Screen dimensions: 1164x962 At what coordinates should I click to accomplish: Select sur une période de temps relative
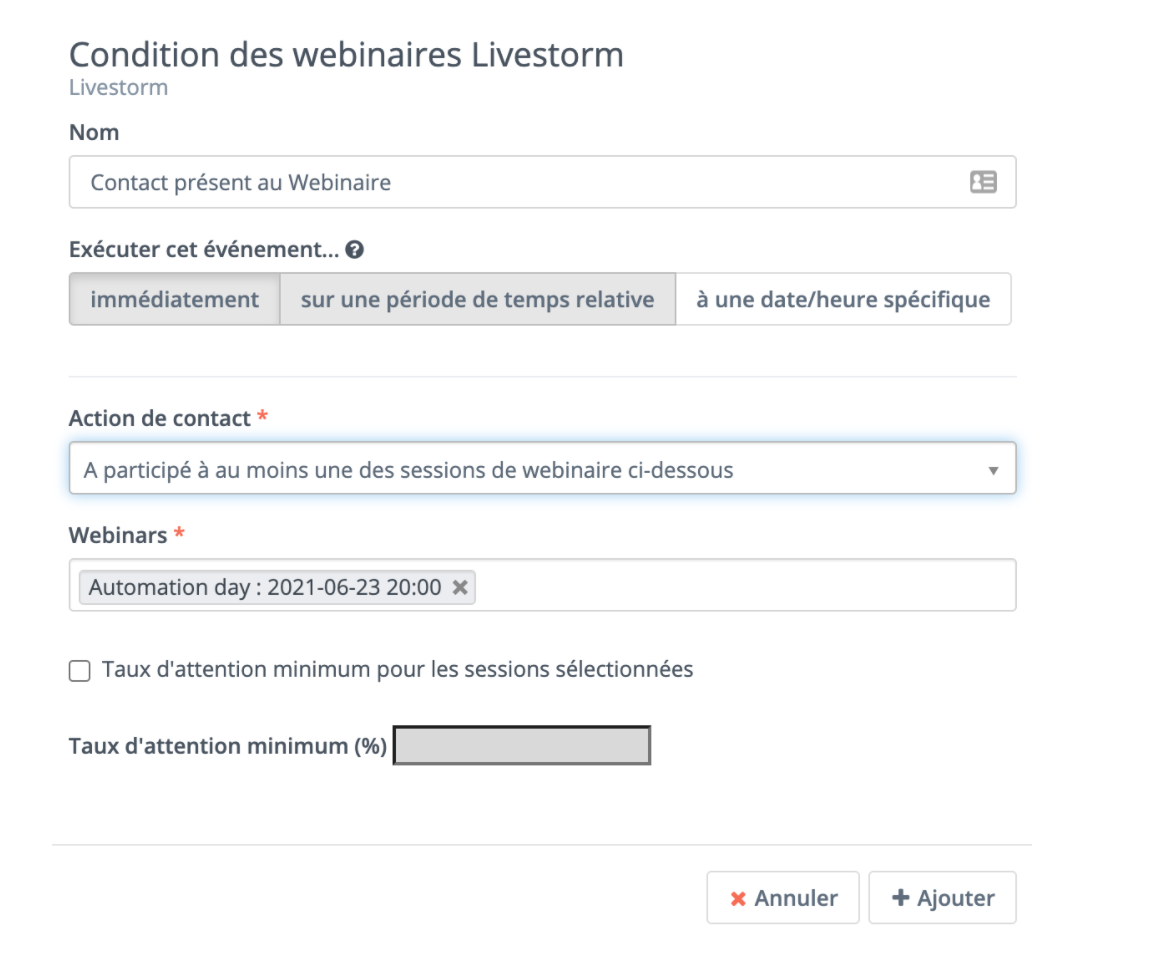[x=477, y=299]
